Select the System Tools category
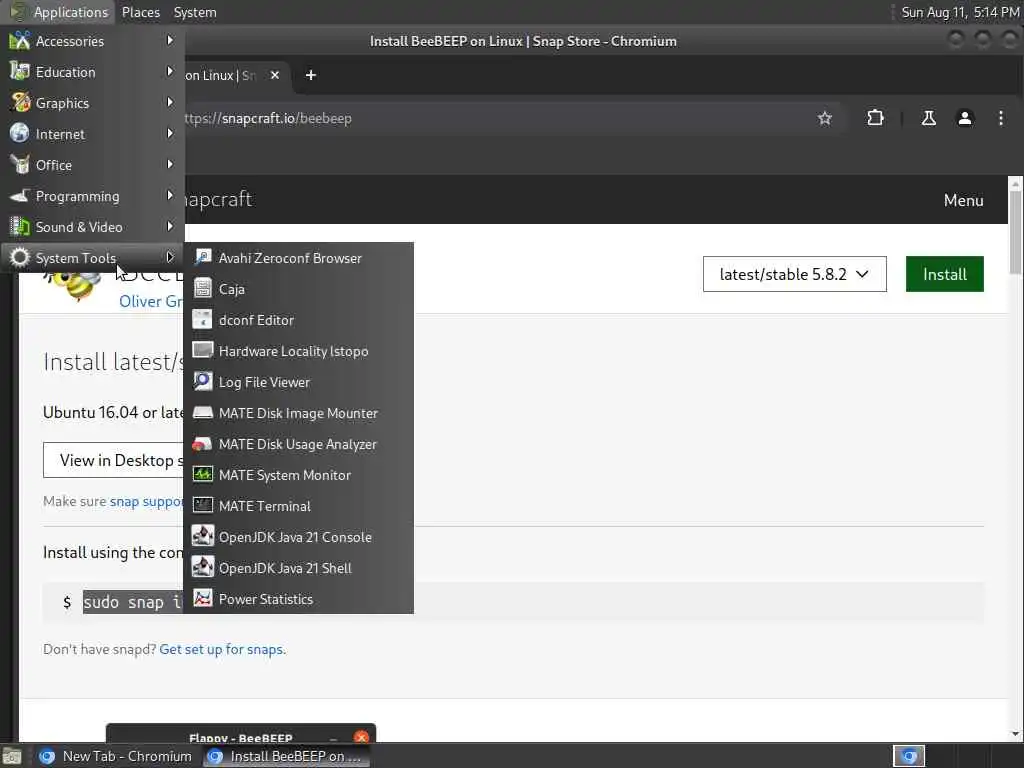The height and width of the screenshot is (768, 1024). pyautogui.click(x=92, y=258)
